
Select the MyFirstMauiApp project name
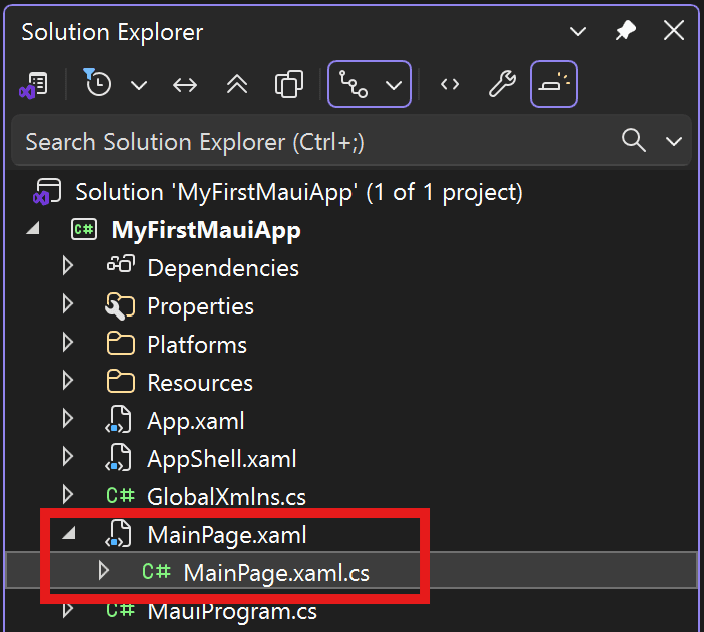tap(206, 231)
